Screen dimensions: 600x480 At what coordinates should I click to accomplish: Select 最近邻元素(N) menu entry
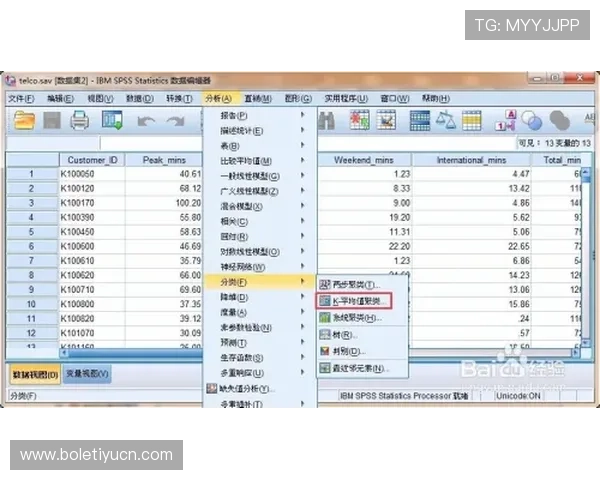[x=362, y=368]
